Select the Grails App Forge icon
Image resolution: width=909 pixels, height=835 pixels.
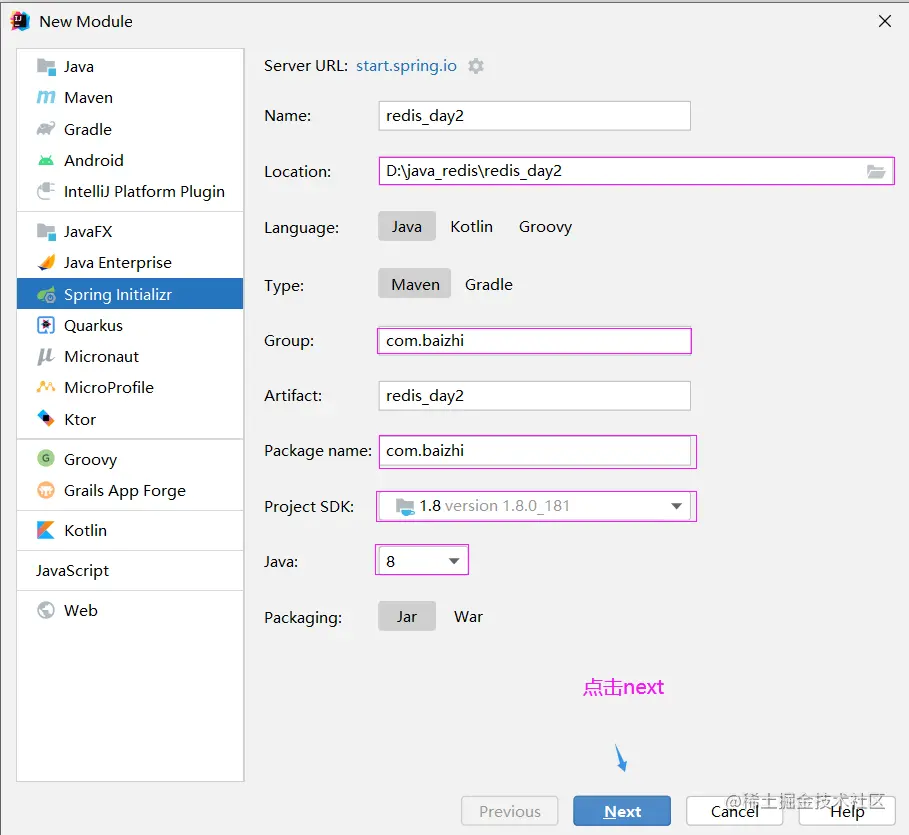pos(46,491)
